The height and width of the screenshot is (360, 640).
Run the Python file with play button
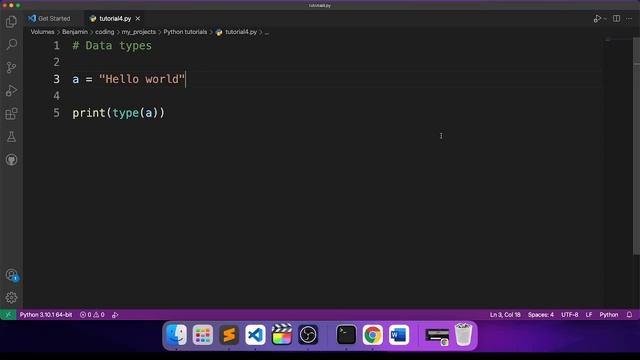[597, 19]
